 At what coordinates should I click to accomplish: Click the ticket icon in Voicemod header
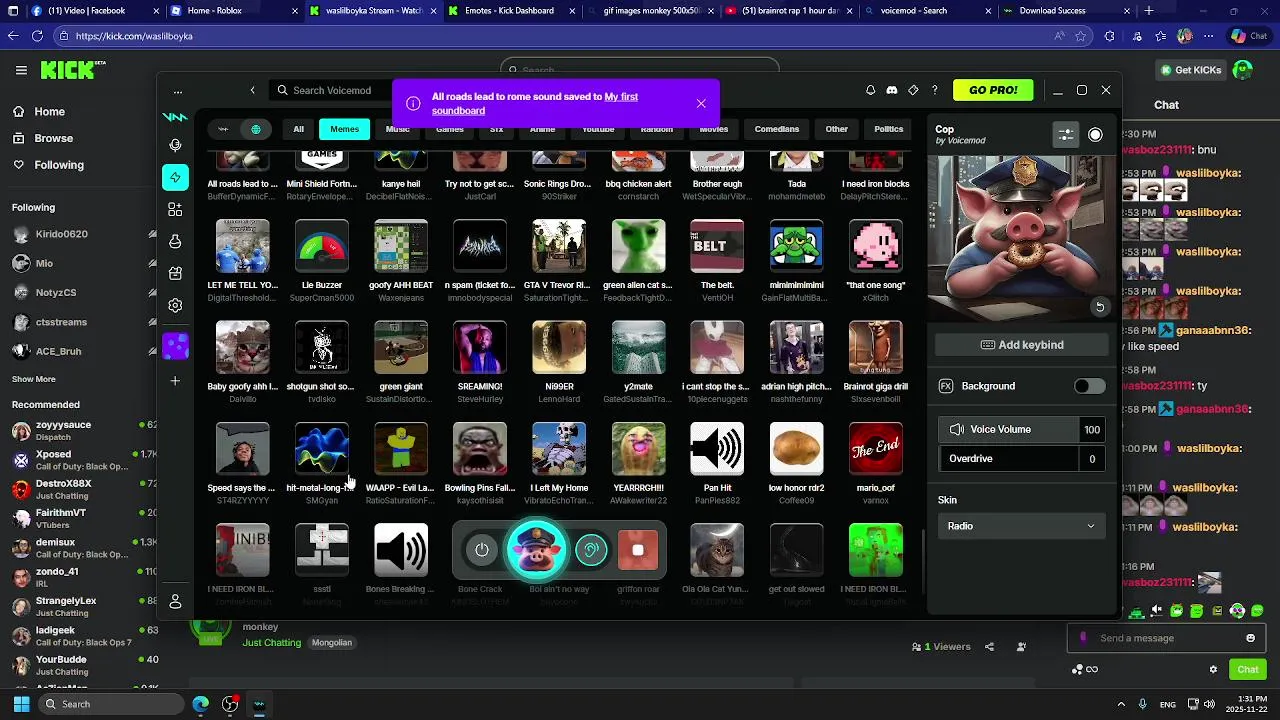pos(913,90)
